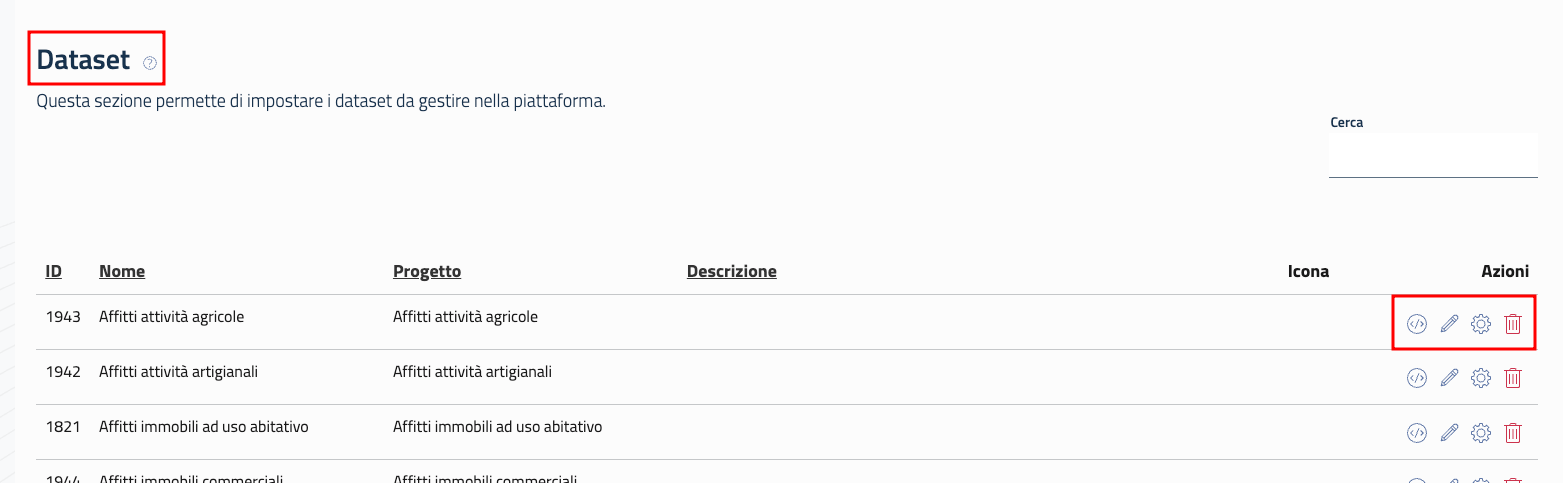Open settings gear for dataset 1942
Viewport: 1563px width, 483px height.
1481,378
